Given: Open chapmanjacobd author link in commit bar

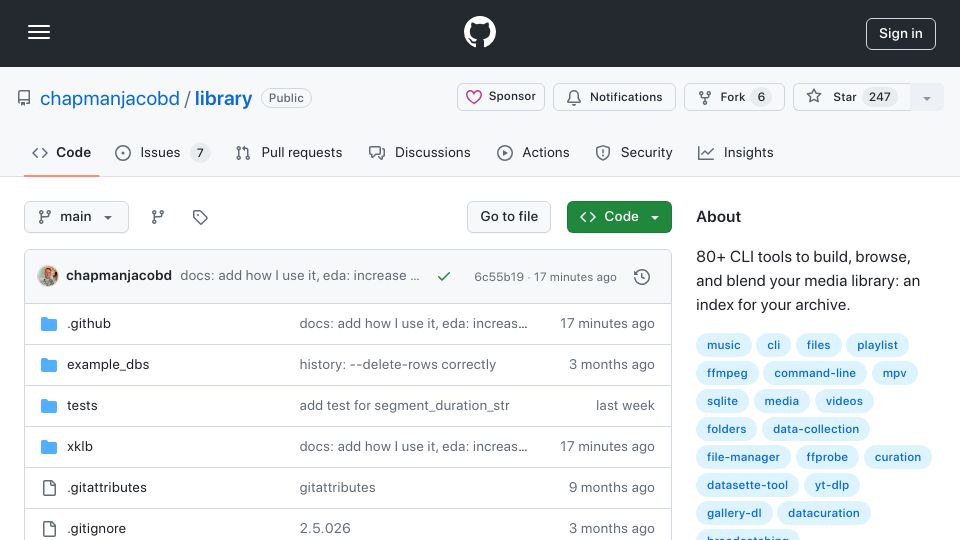Looking at the screenshot, I should pos(119,276).
